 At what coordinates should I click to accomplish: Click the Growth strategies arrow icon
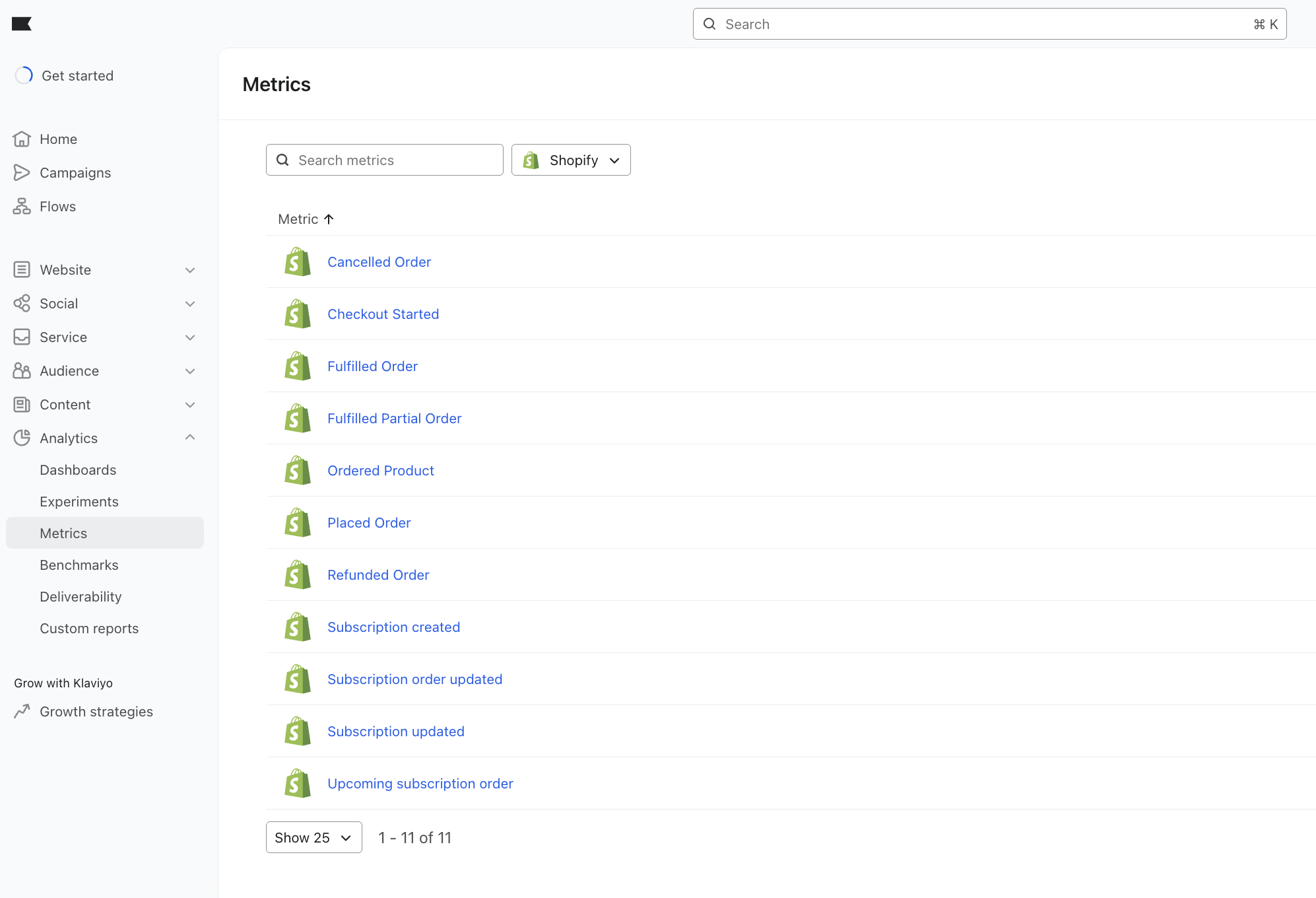(x=22, y=711)
